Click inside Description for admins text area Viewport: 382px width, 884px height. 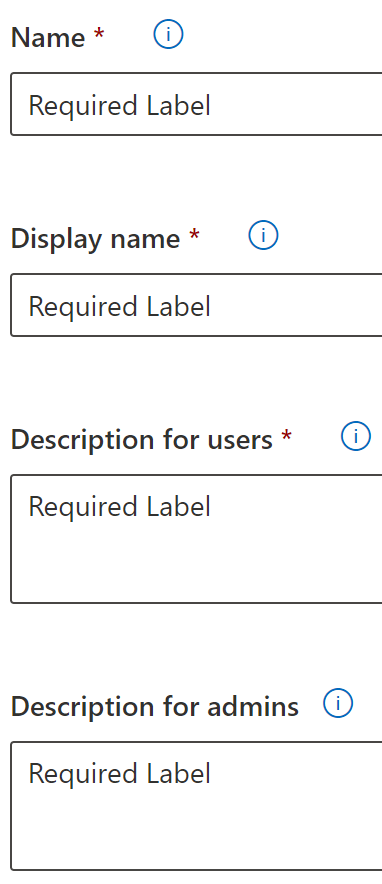pos(196,806)
